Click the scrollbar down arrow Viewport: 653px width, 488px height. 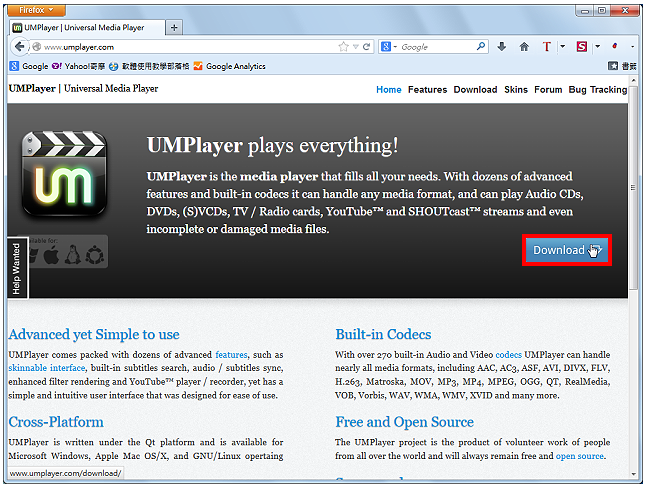coord(633,473)
